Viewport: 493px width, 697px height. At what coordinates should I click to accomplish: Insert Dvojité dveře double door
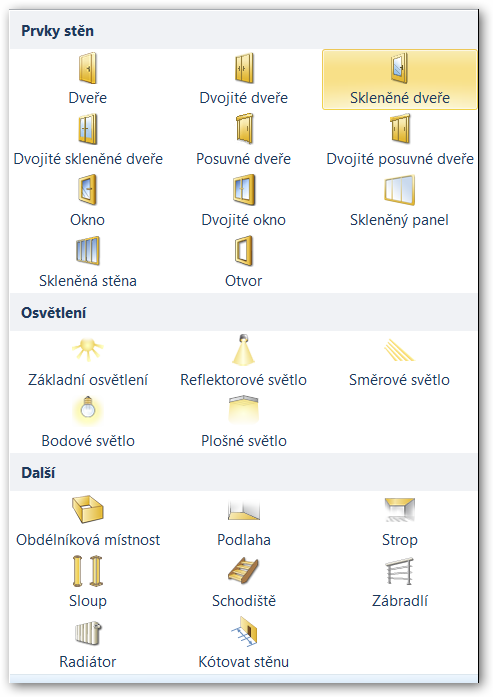(x=244, y=80)
